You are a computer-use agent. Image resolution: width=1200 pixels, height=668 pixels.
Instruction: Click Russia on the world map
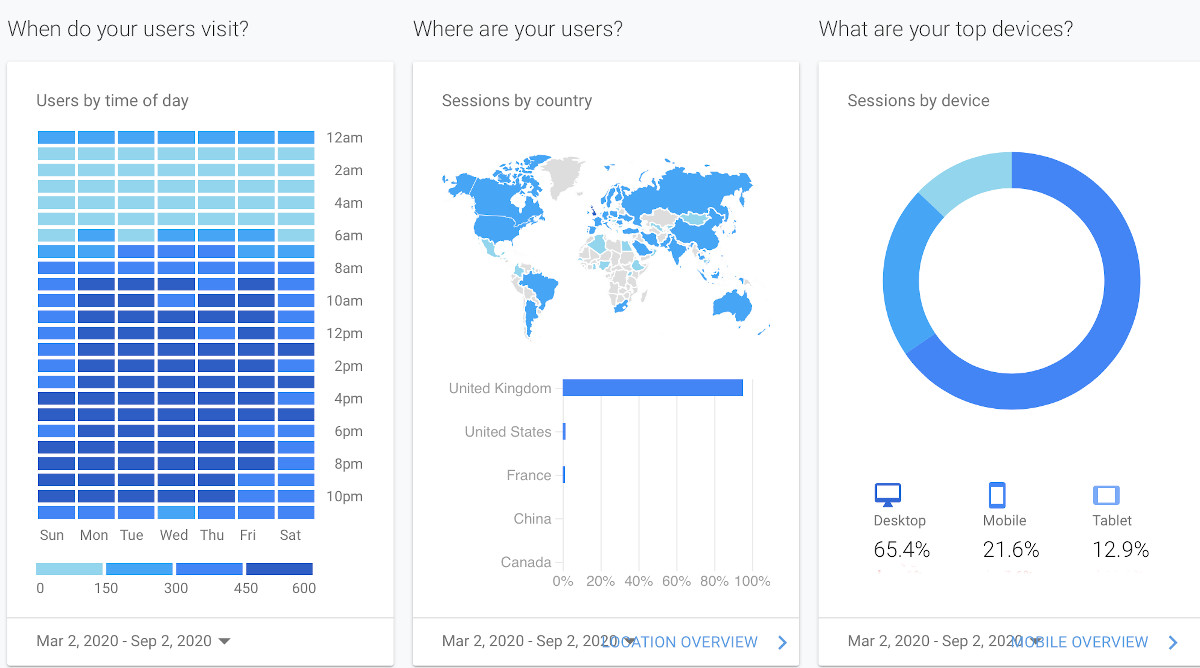pyautogui.click(x=680, y=180)
